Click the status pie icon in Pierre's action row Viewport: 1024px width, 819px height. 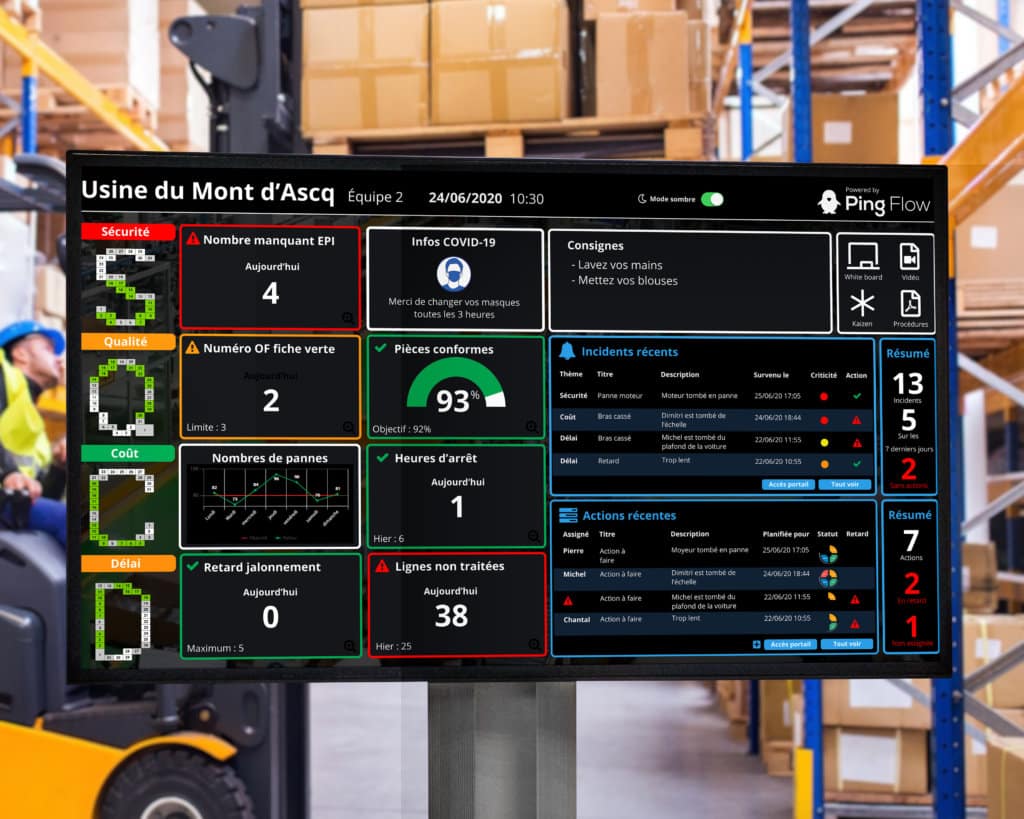pos(828,554)
